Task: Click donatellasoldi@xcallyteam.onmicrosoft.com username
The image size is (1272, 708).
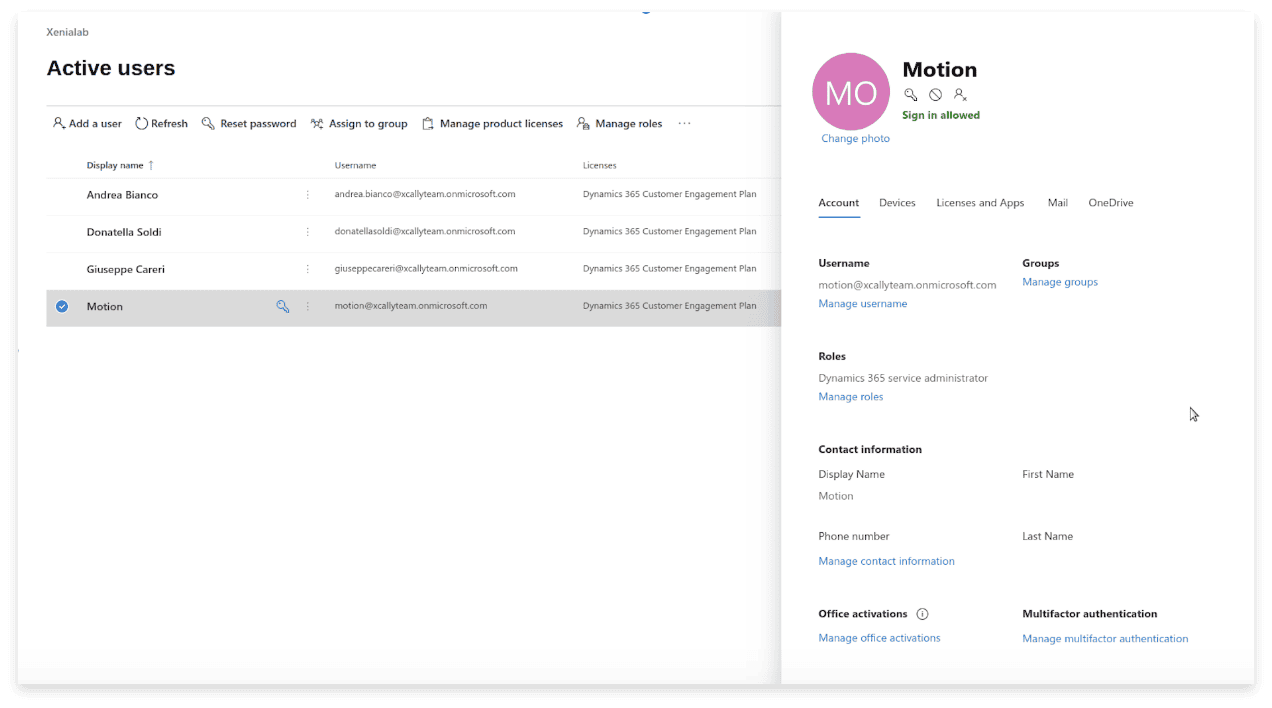Action: (x=425, y=231)
